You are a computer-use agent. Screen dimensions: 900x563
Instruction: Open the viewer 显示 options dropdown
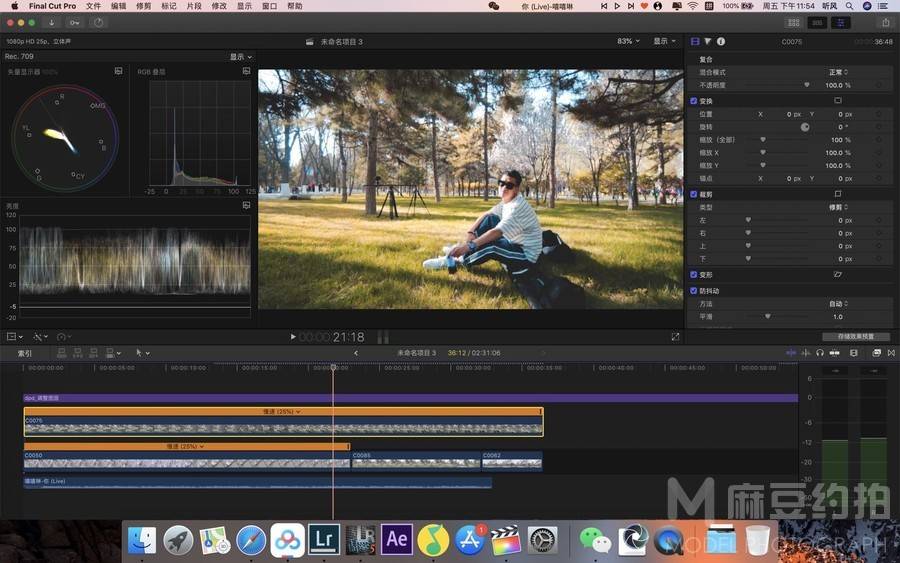(664, 41)
